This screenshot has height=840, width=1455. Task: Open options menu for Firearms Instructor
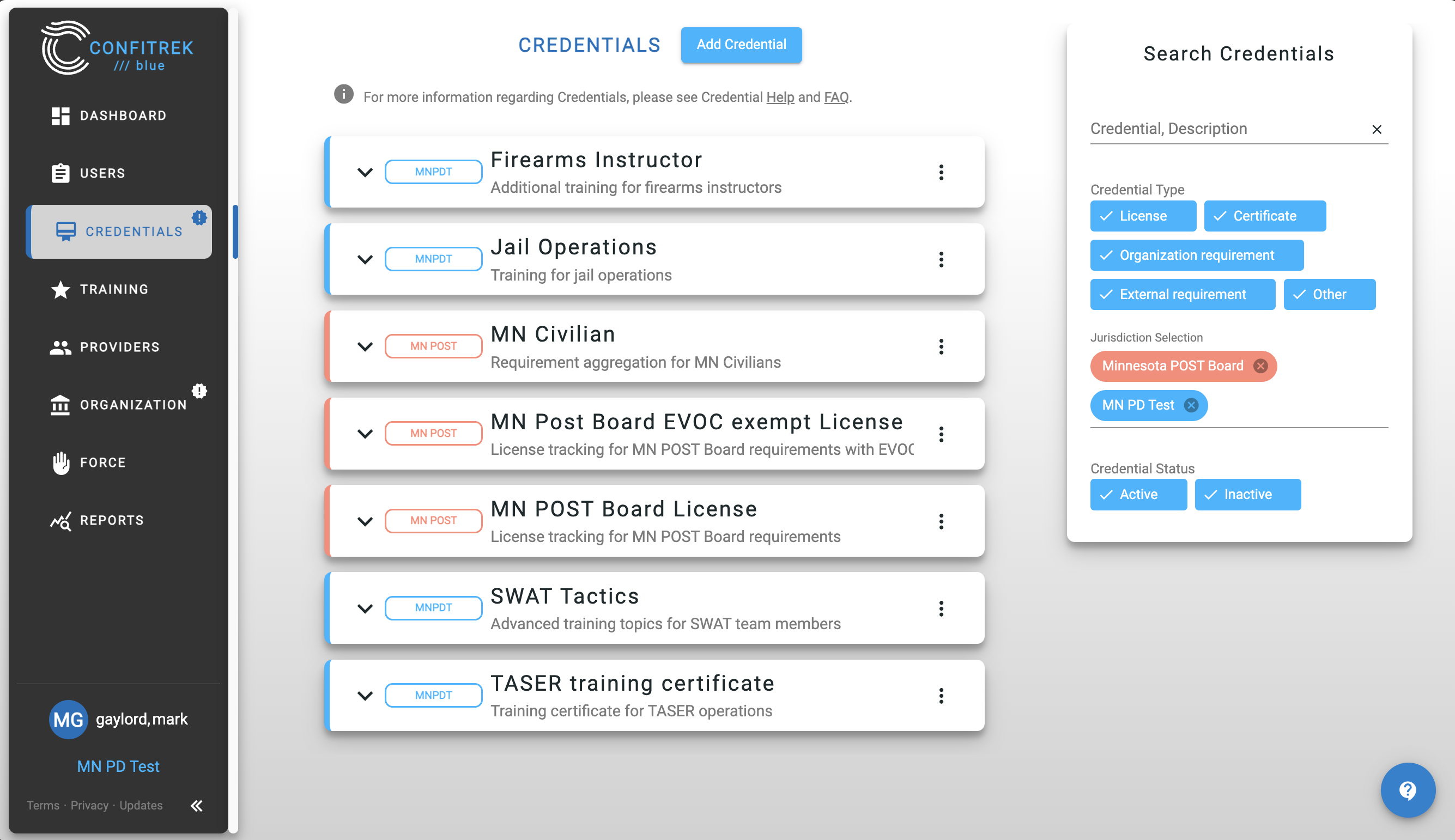(941, 172)
